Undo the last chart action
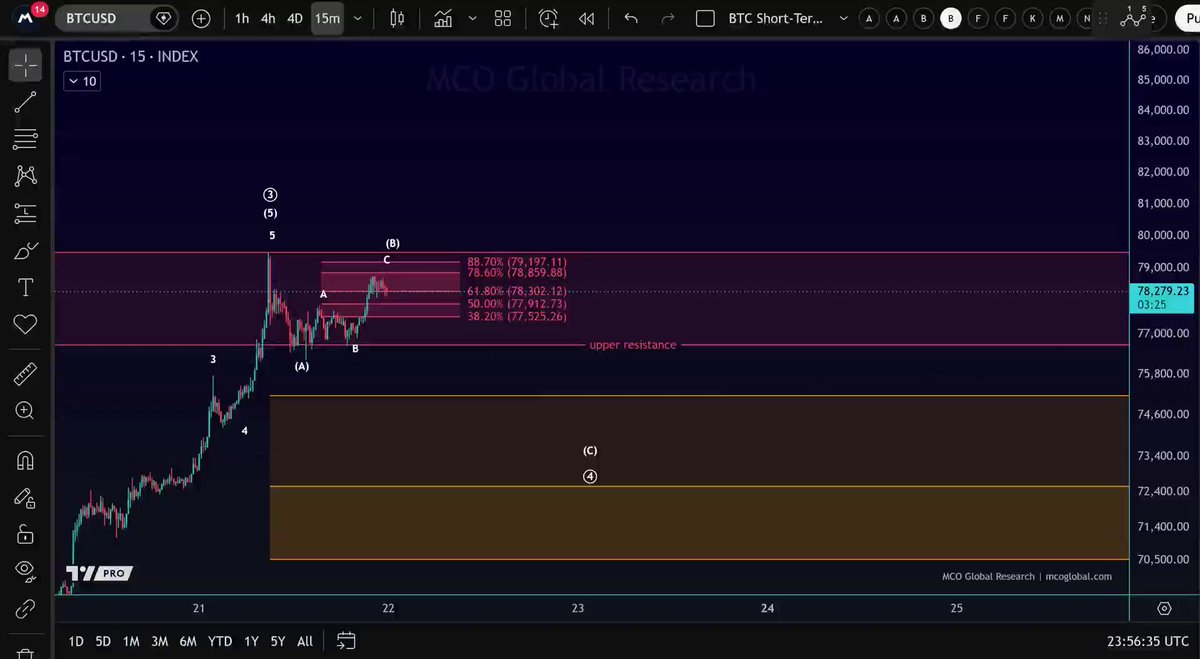Screen dimensions: 1200x659 click(x=631, y=18)
